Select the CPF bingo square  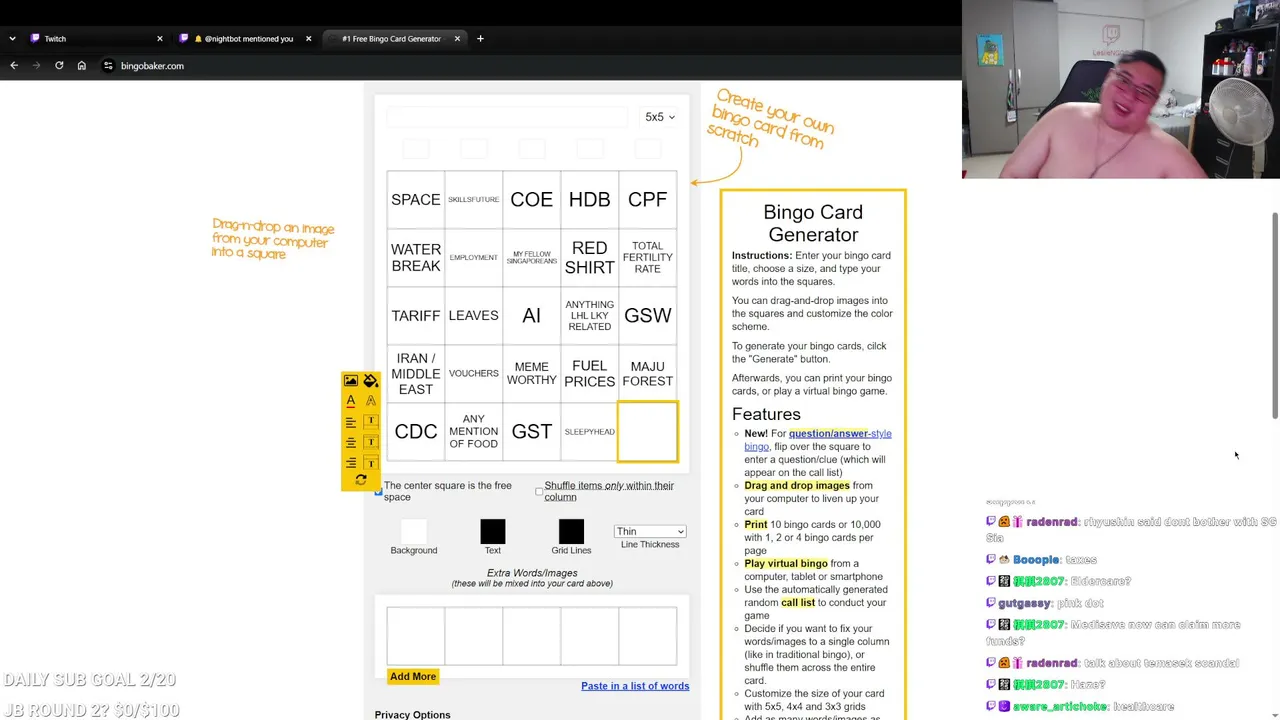[648, 200]
